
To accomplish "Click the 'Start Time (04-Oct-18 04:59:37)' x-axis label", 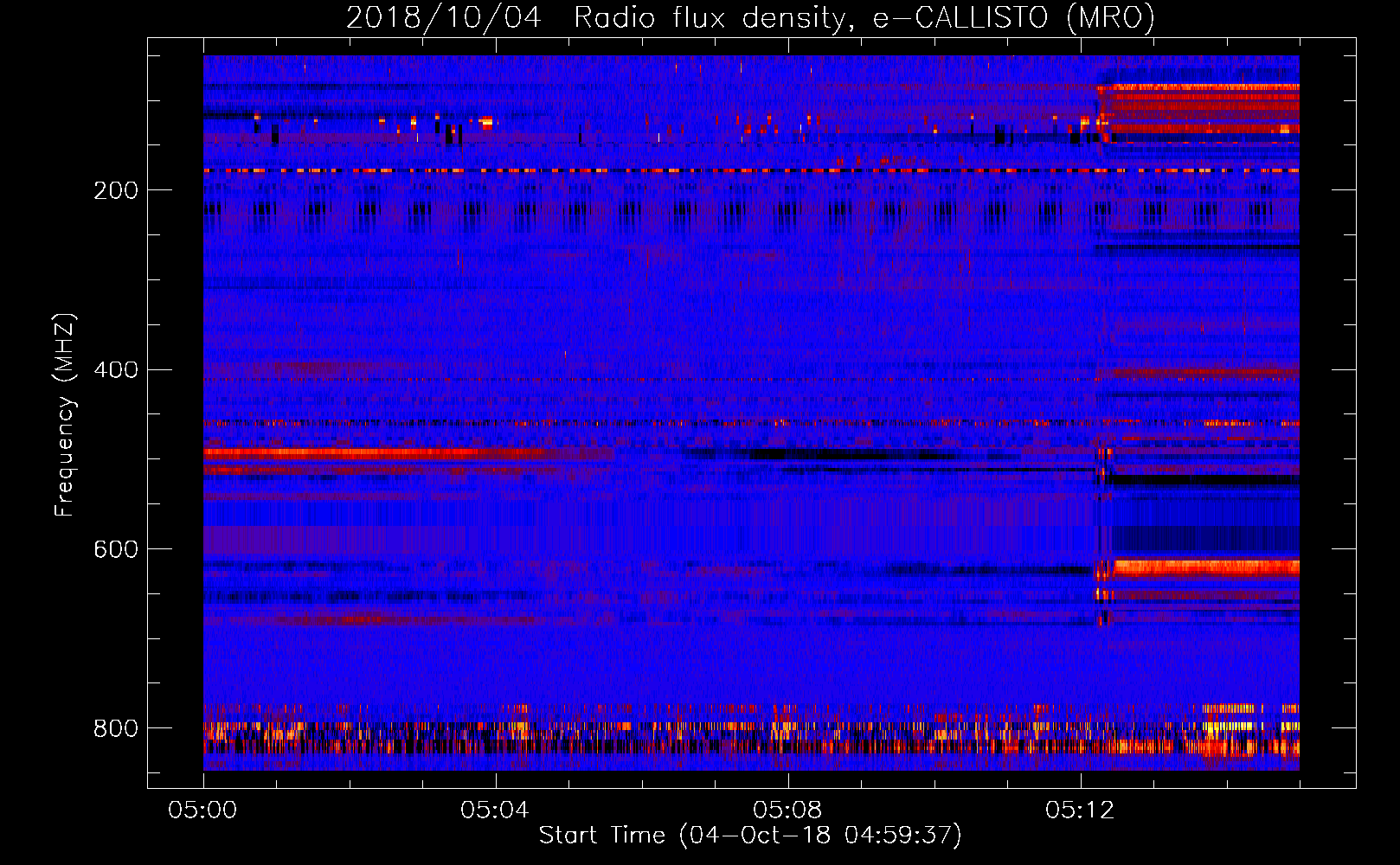I will click(750, 836).
